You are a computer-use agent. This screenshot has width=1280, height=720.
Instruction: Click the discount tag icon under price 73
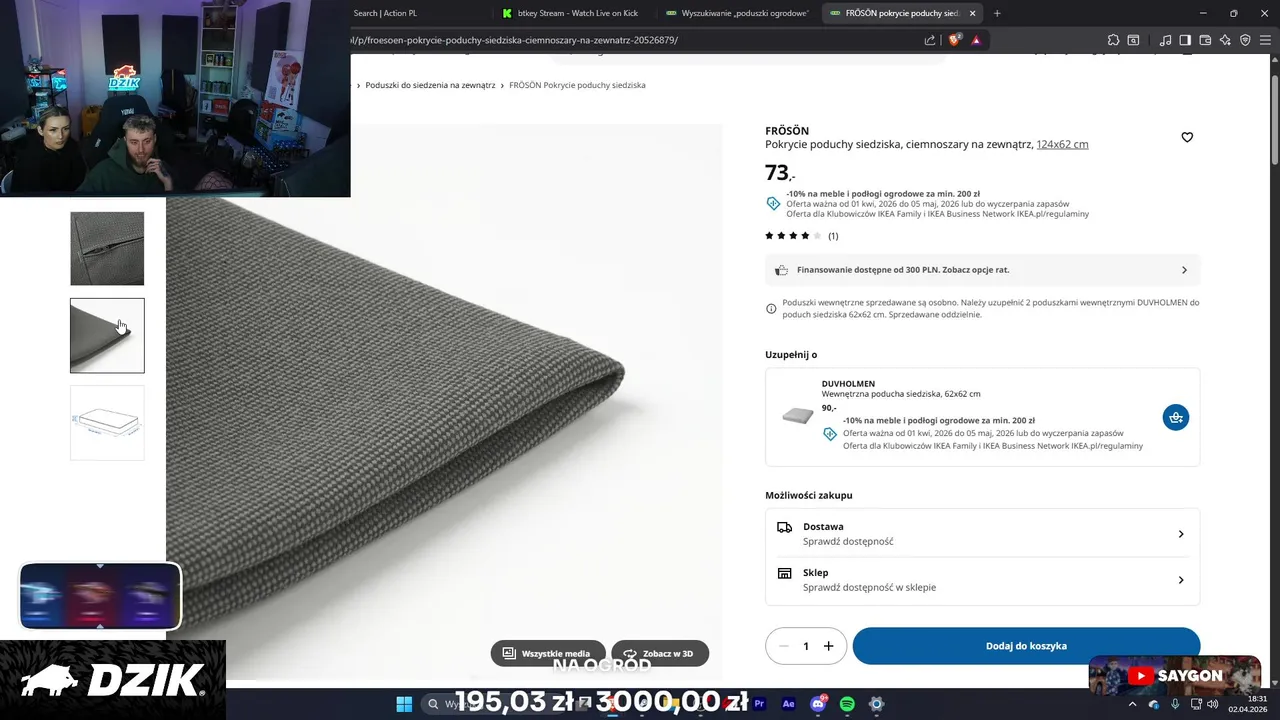[x=773, y=203]
